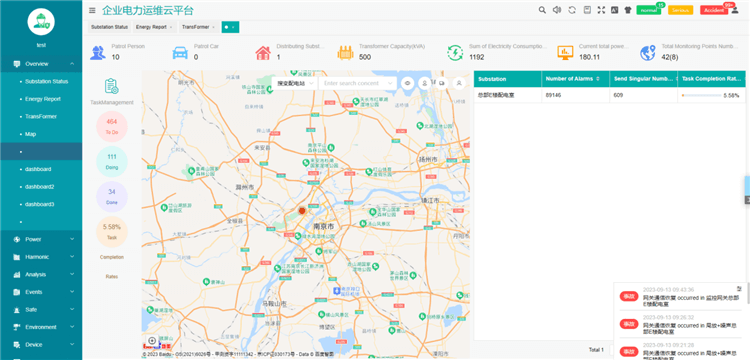This screenshot has height=360, width=750.
Task: Click the 5.58% progress bar in table
Action: coord(702,96)
